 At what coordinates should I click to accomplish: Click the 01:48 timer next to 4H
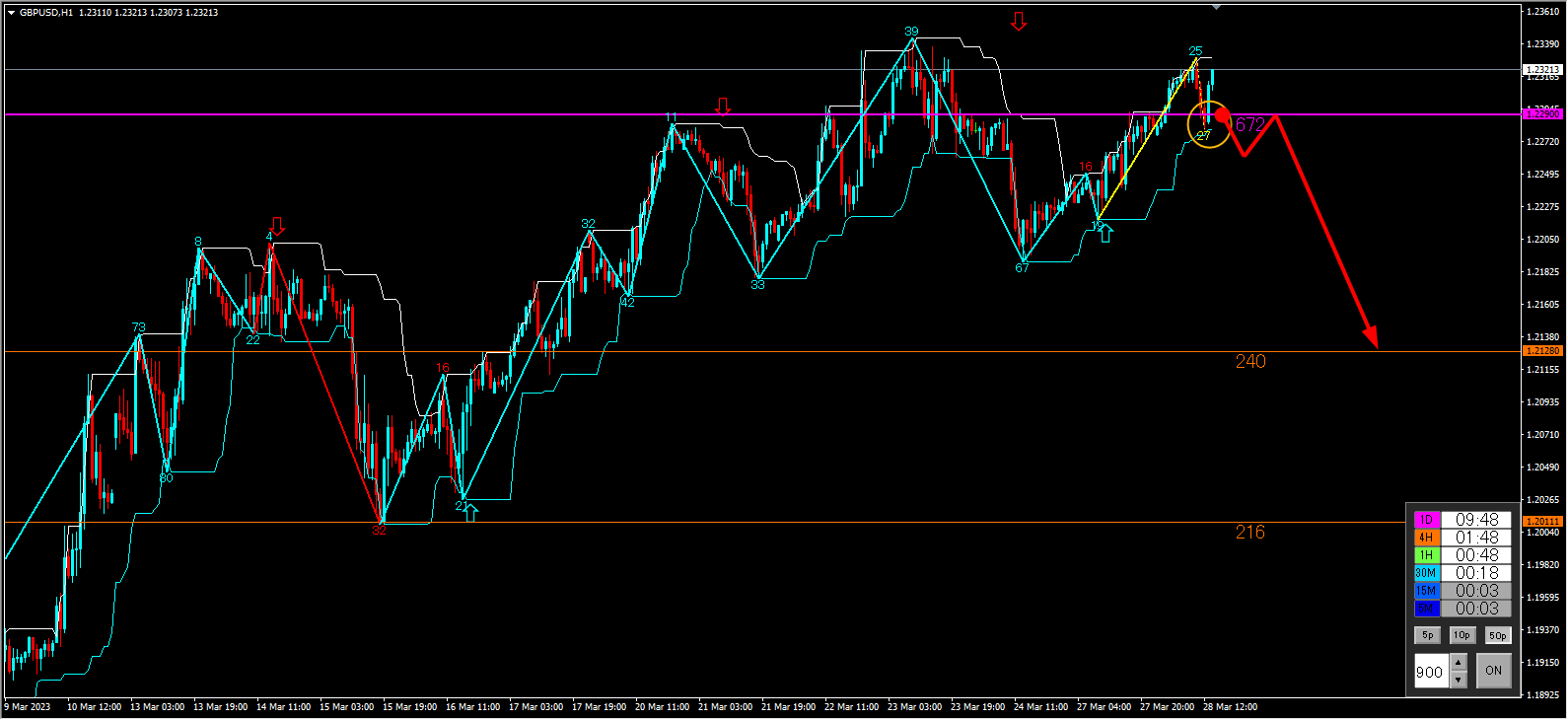click(1476, 538)
